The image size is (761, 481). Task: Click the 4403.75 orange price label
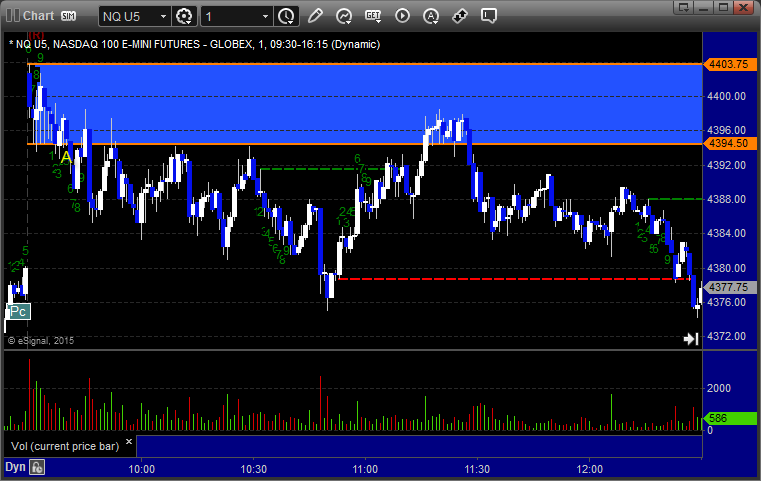tap(729, 64)
